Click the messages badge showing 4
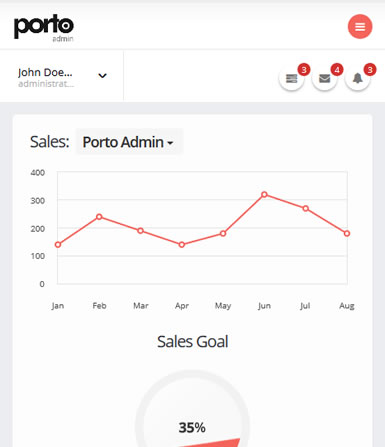The width and height of the screenshot is (385, 447). [337, 70]
